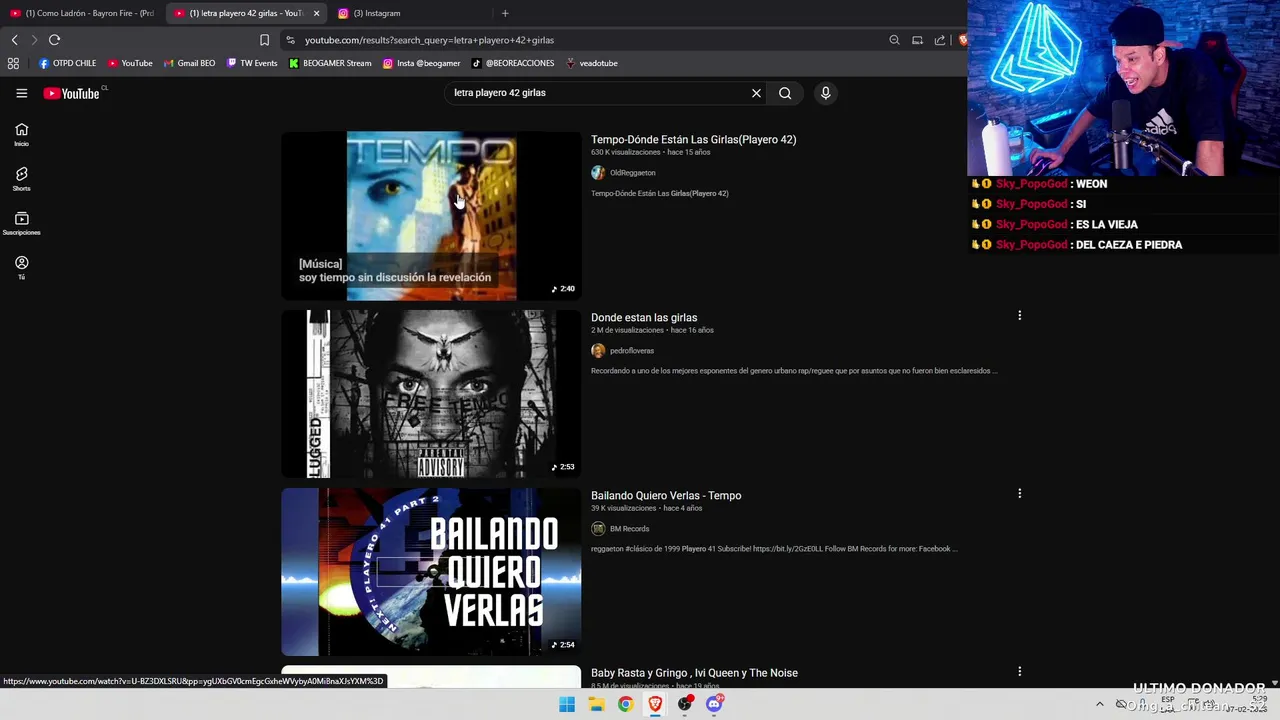Reload the current page
The image size is (1280, 720).
click(x=54, y=40)
